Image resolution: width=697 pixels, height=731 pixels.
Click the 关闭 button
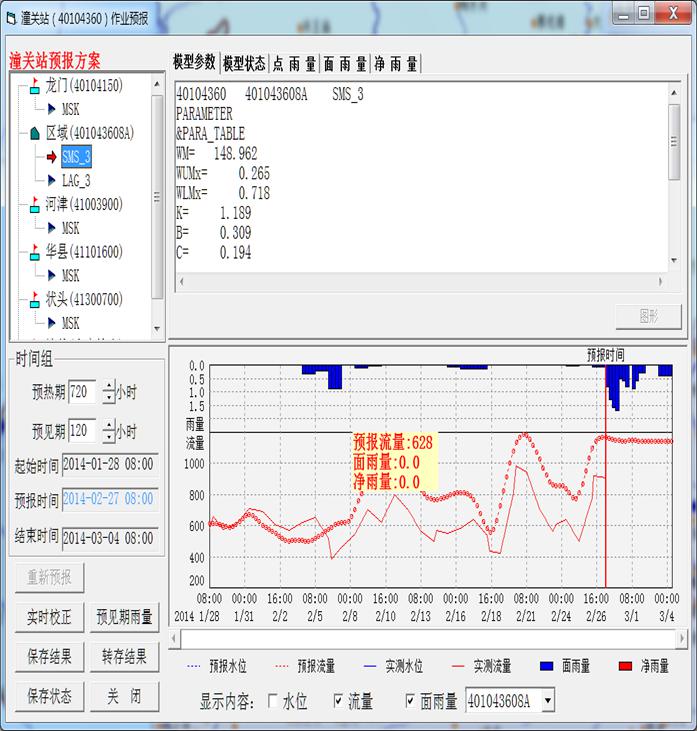point(124,697)
